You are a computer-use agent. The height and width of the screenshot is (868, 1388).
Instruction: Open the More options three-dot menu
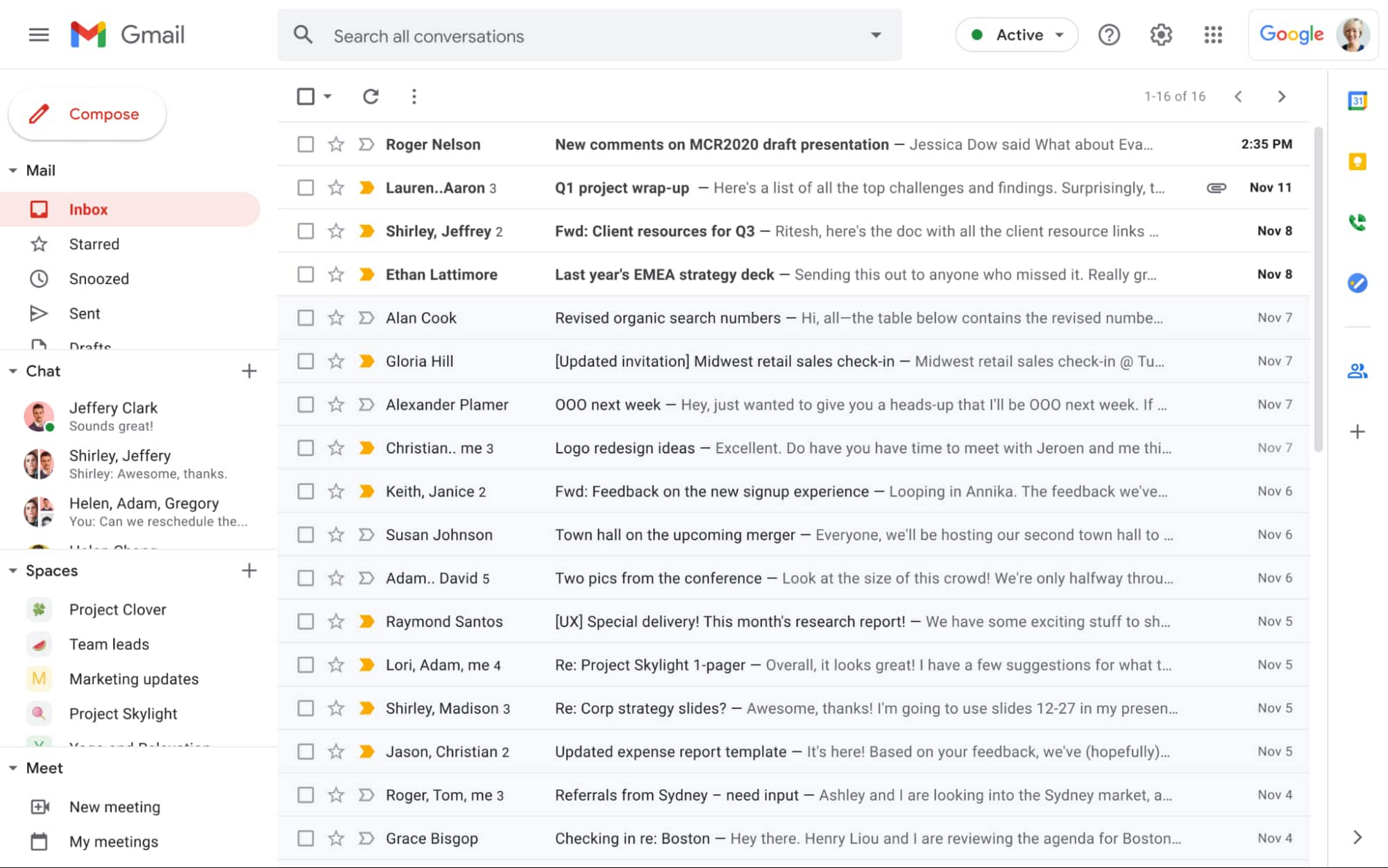[x=414, y=96]
